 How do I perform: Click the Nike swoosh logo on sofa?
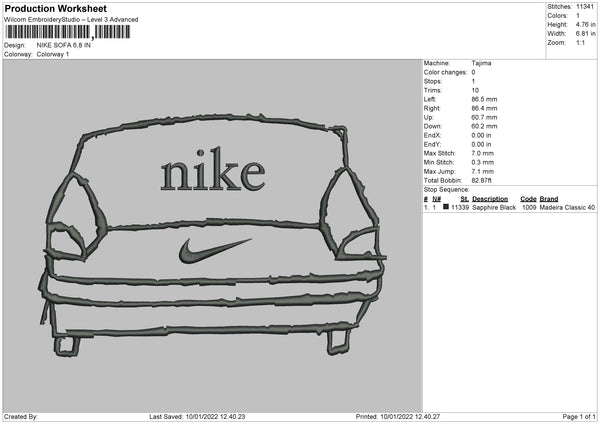pyautogui.click(x=215, y=251)
